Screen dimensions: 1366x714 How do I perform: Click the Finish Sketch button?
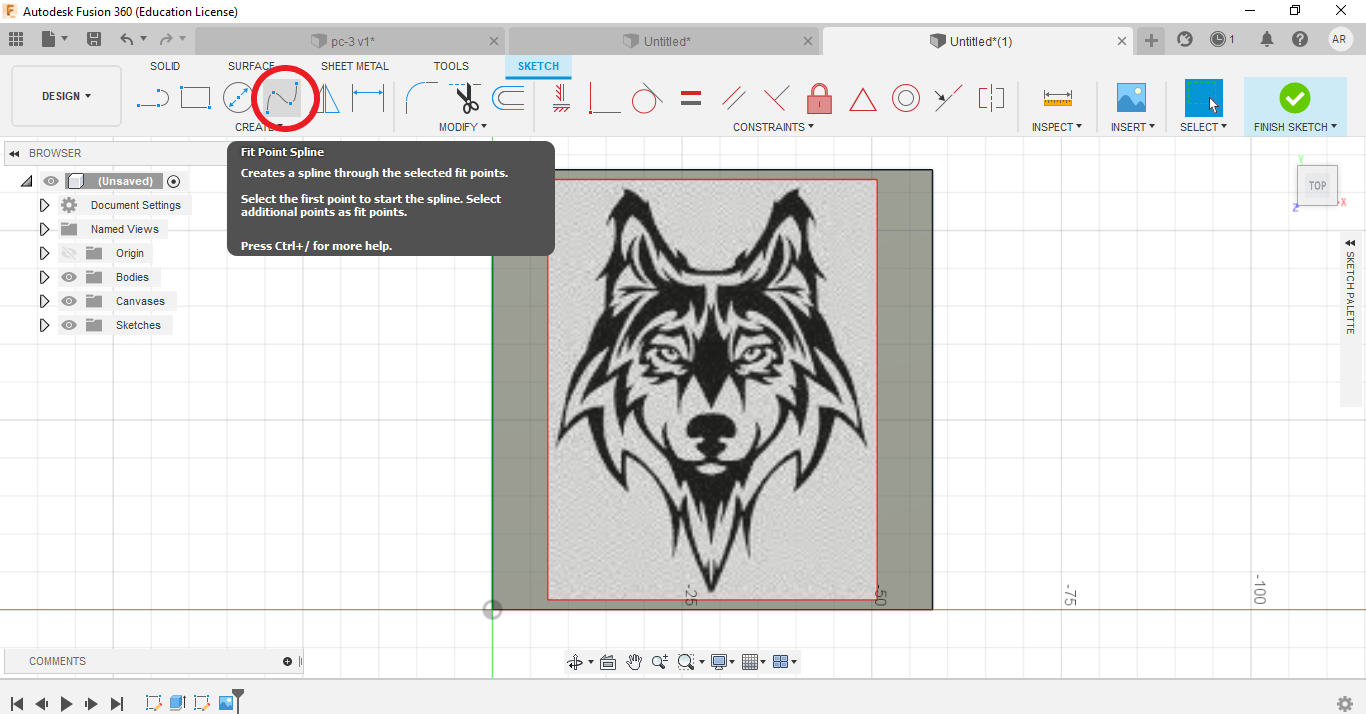pos(1294,98)
